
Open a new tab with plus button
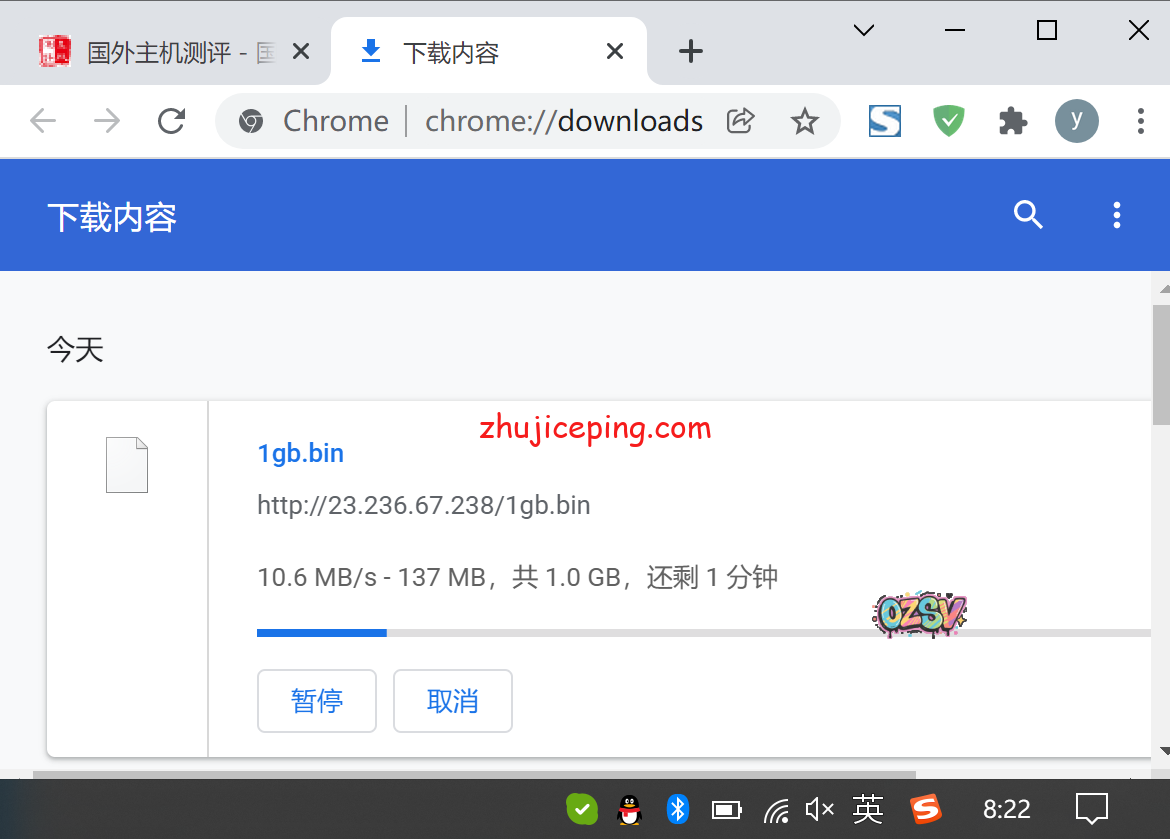click(x=690, y=52)
